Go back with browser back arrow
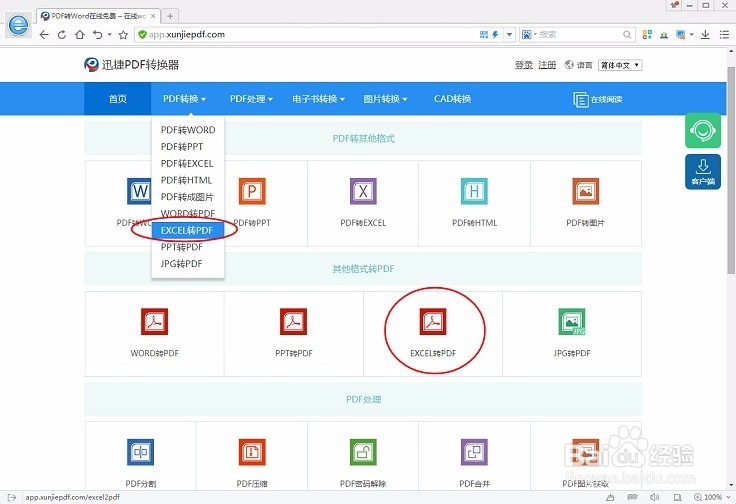 [44, 35]
